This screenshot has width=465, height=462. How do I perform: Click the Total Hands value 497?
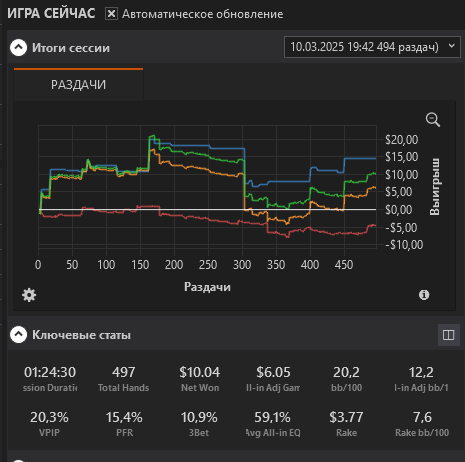pos(124,372)
